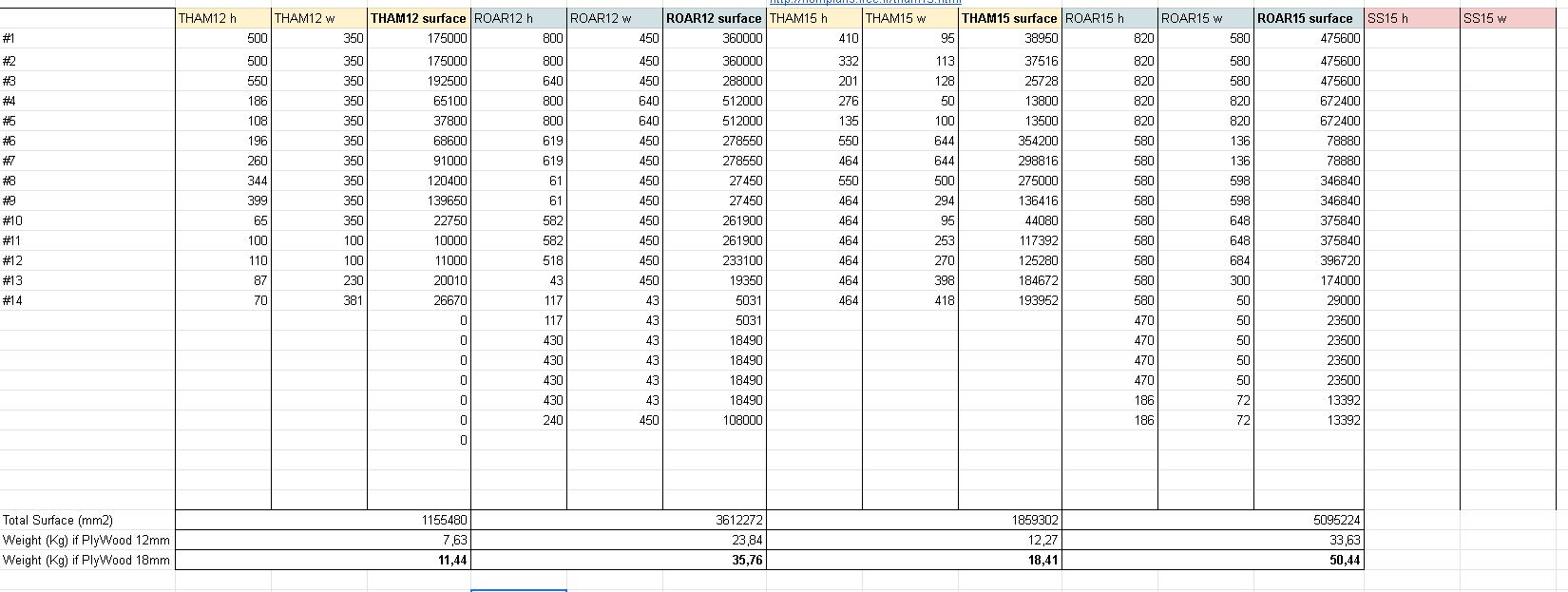Click the THAM12 total surface value 1155480
The image size is (1568, 592).
(443, 520)
